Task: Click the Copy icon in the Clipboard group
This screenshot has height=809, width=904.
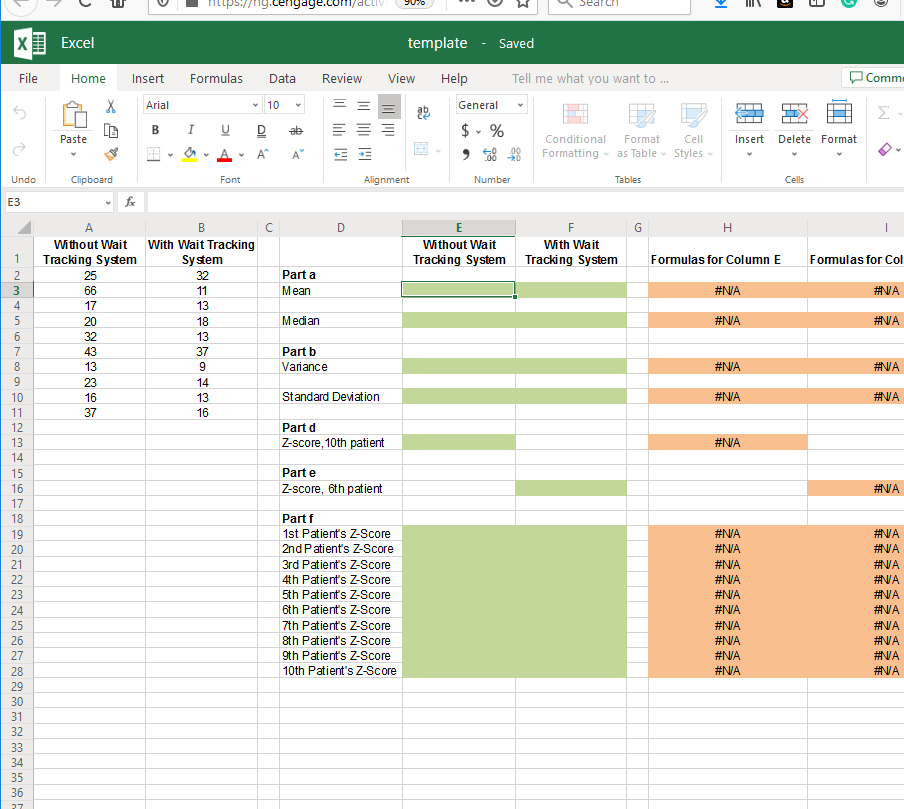Action: point(110,130)
